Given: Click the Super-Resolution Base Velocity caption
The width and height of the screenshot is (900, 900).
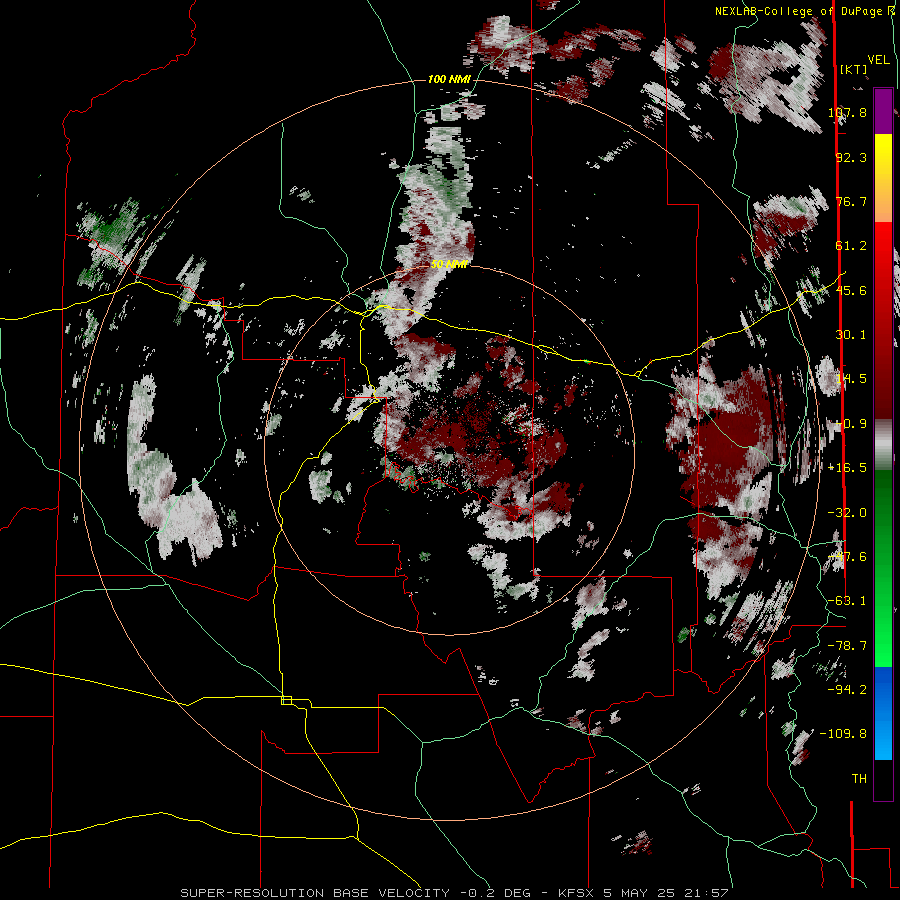Looking at the screenshot, I should click(454, 893).
